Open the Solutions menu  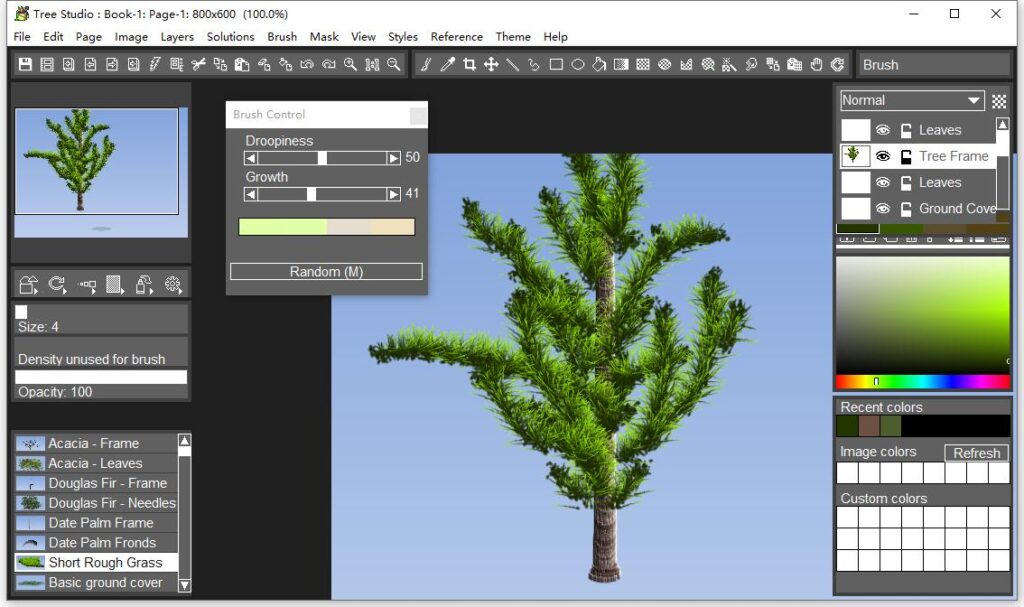point(230,37)
